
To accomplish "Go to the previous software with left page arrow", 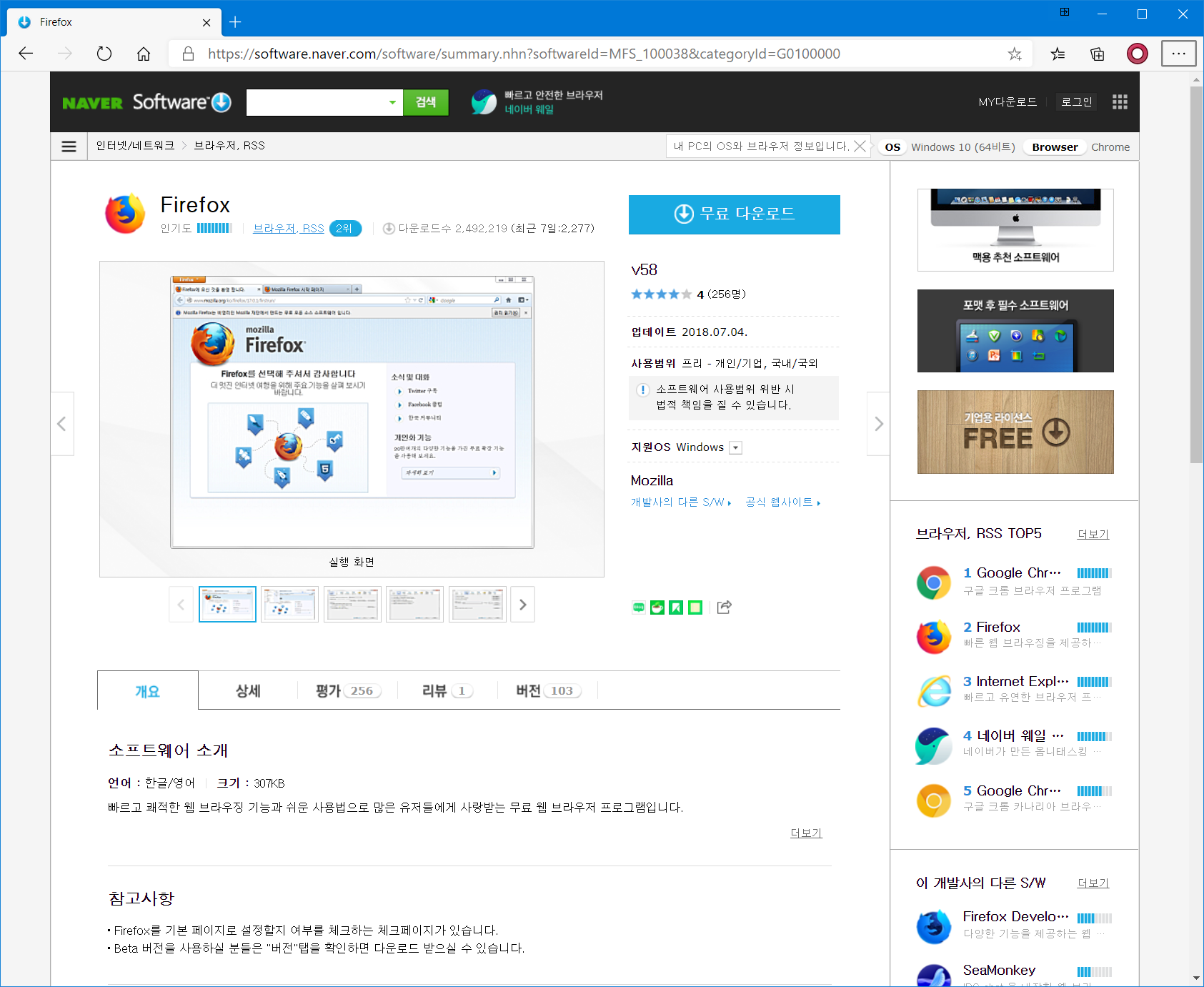I will 61,424.
